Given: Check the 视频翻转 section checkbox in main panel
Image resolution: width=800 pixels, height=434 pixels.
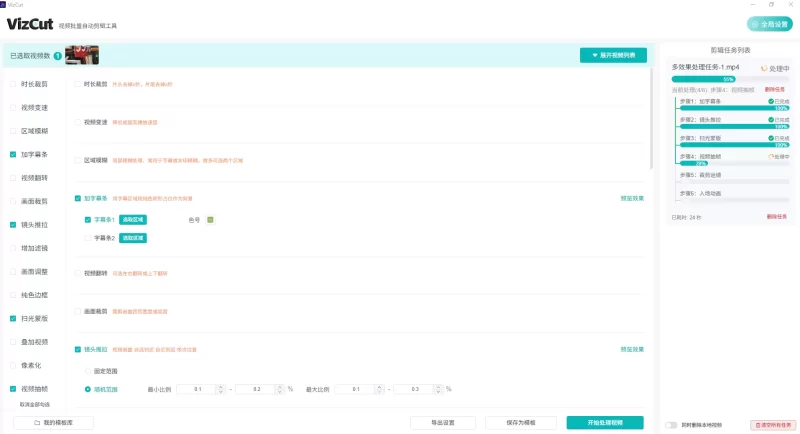Looking at the screenshot, I should click(x=78, y=273).
